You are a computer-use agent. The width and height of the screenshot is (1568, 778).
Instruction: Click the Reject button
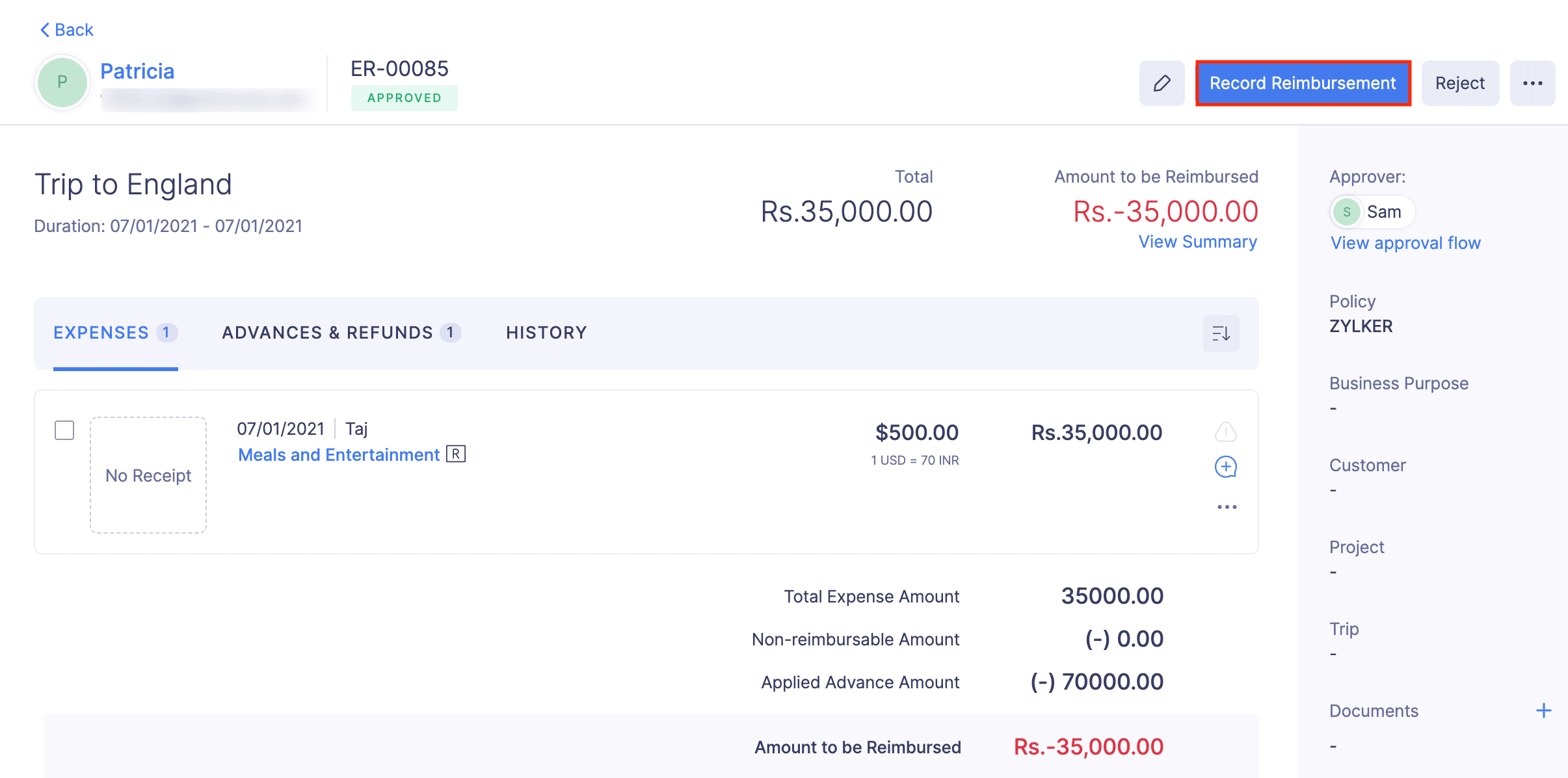tap(1460, 83)
